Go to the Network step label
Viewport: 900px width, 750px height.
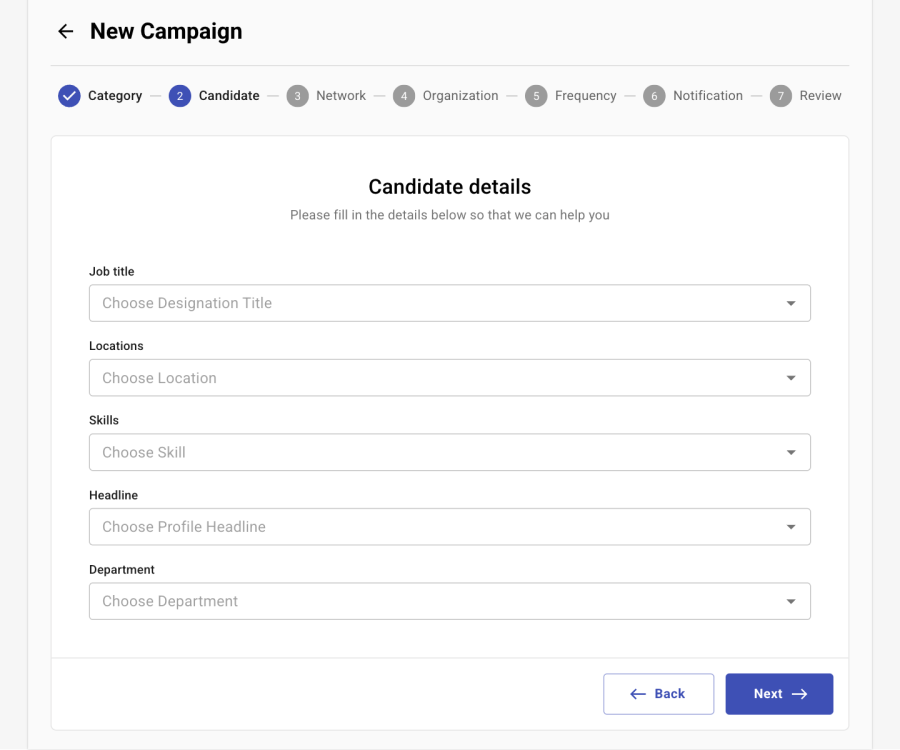341,96
